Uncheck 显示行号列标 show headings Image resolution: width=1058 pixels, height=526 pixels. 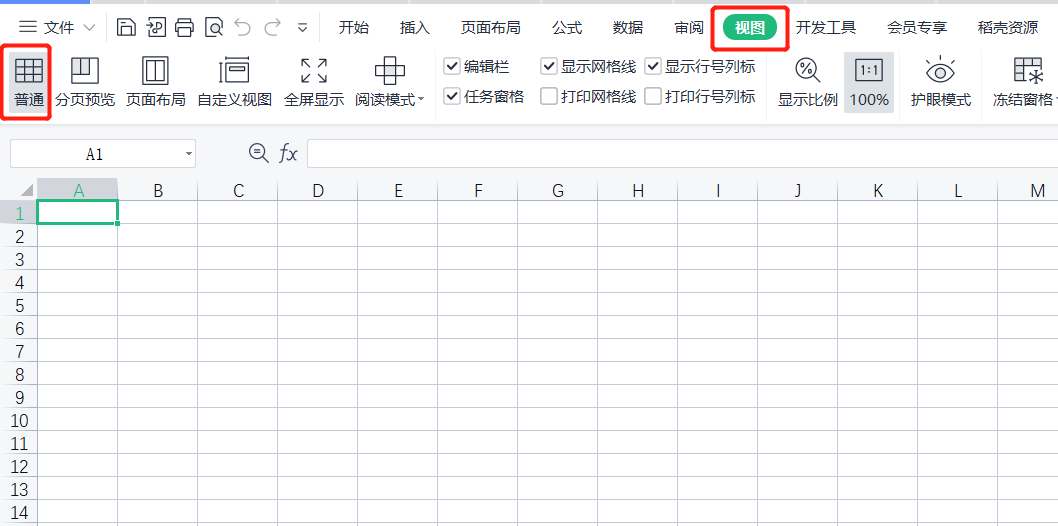[653, 67]
